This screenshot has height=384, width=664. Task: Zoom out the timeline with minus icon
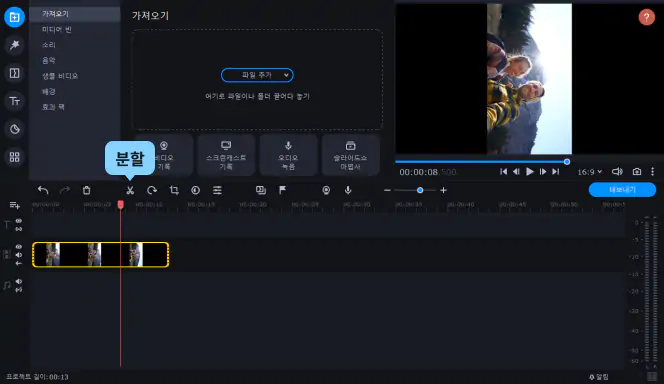click(x=387, y=191)
